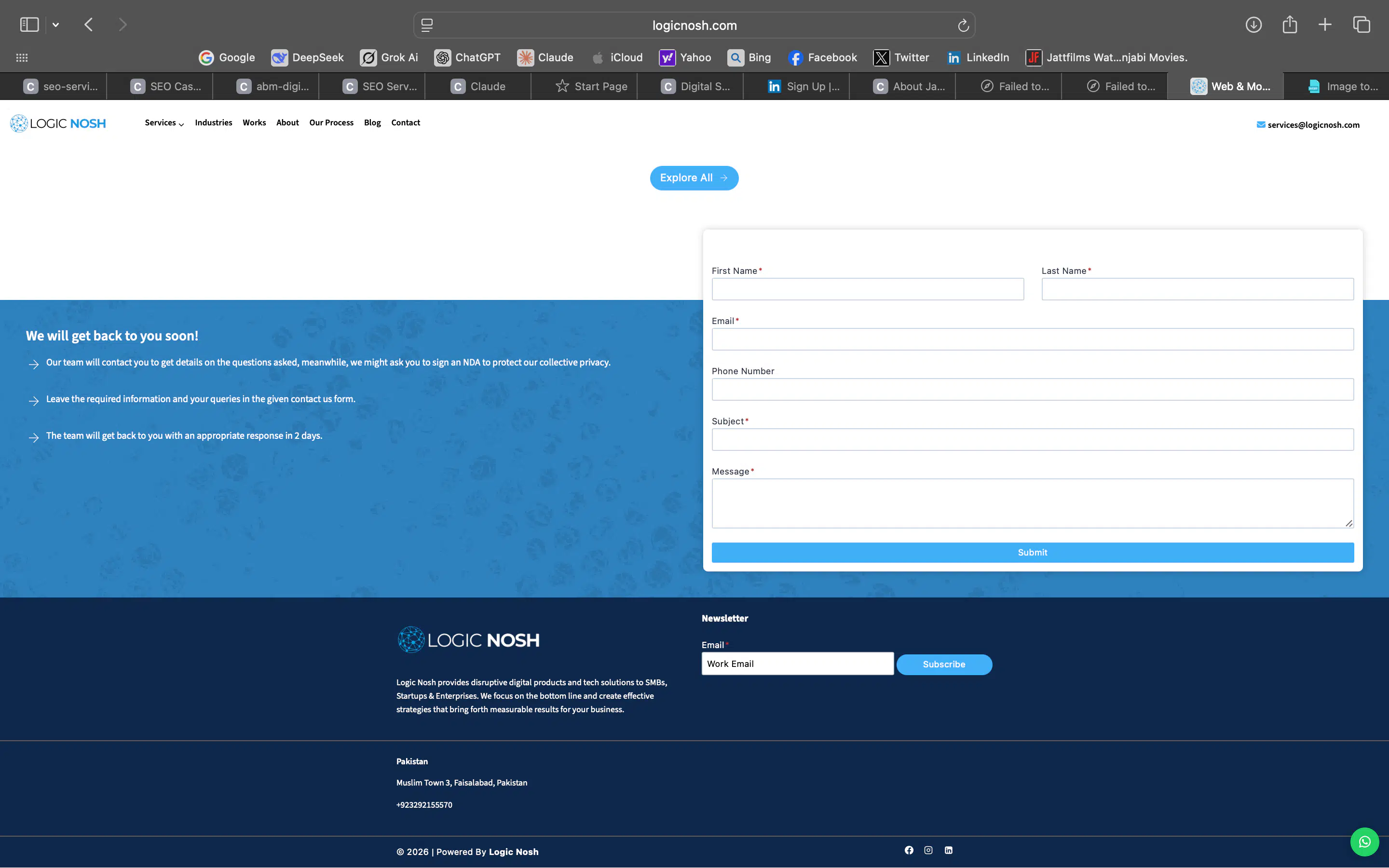Click the Logic Nosh logo in the header
Viewport: 1389px width, 868px height.
coord(57,123)
